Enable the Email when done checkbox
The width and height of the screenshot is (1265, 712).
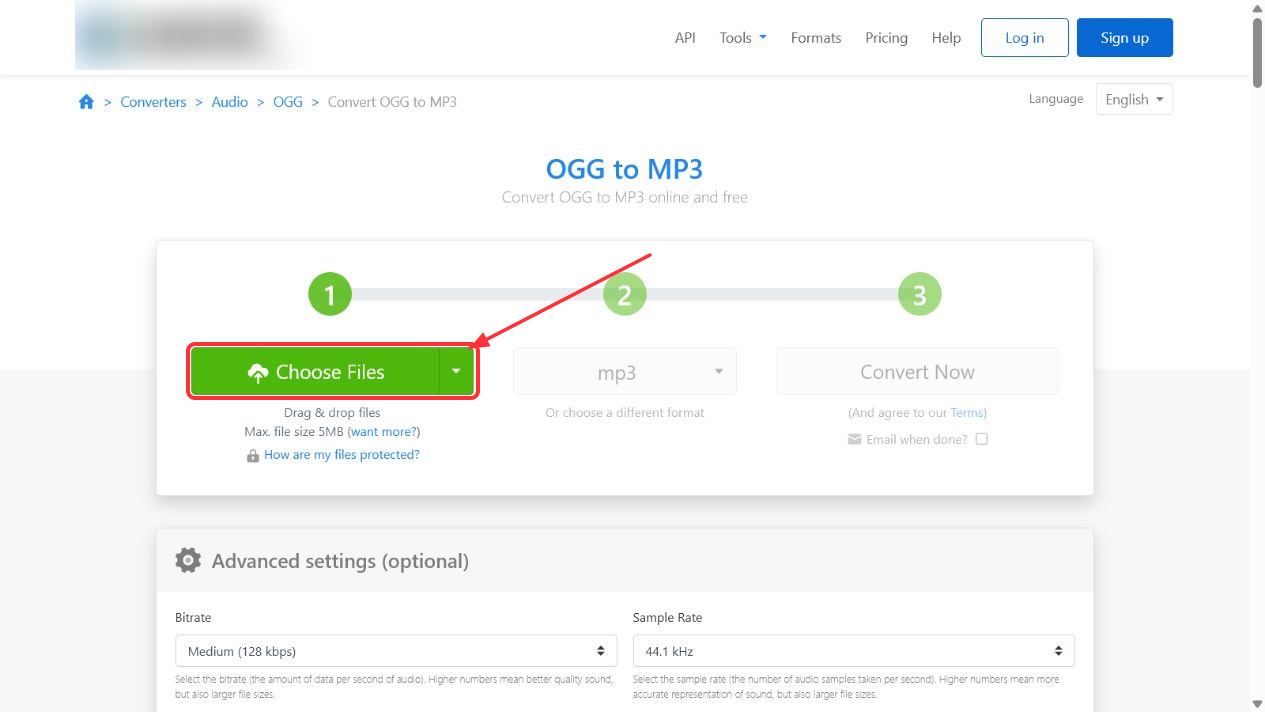[x=981, y=439]
